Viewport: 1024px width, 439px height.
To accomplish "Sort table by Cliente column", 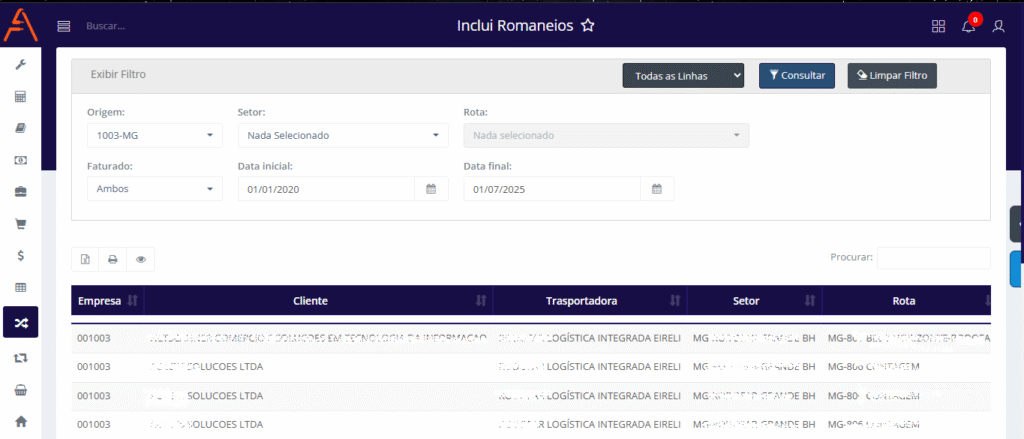I will click(310, 300).
